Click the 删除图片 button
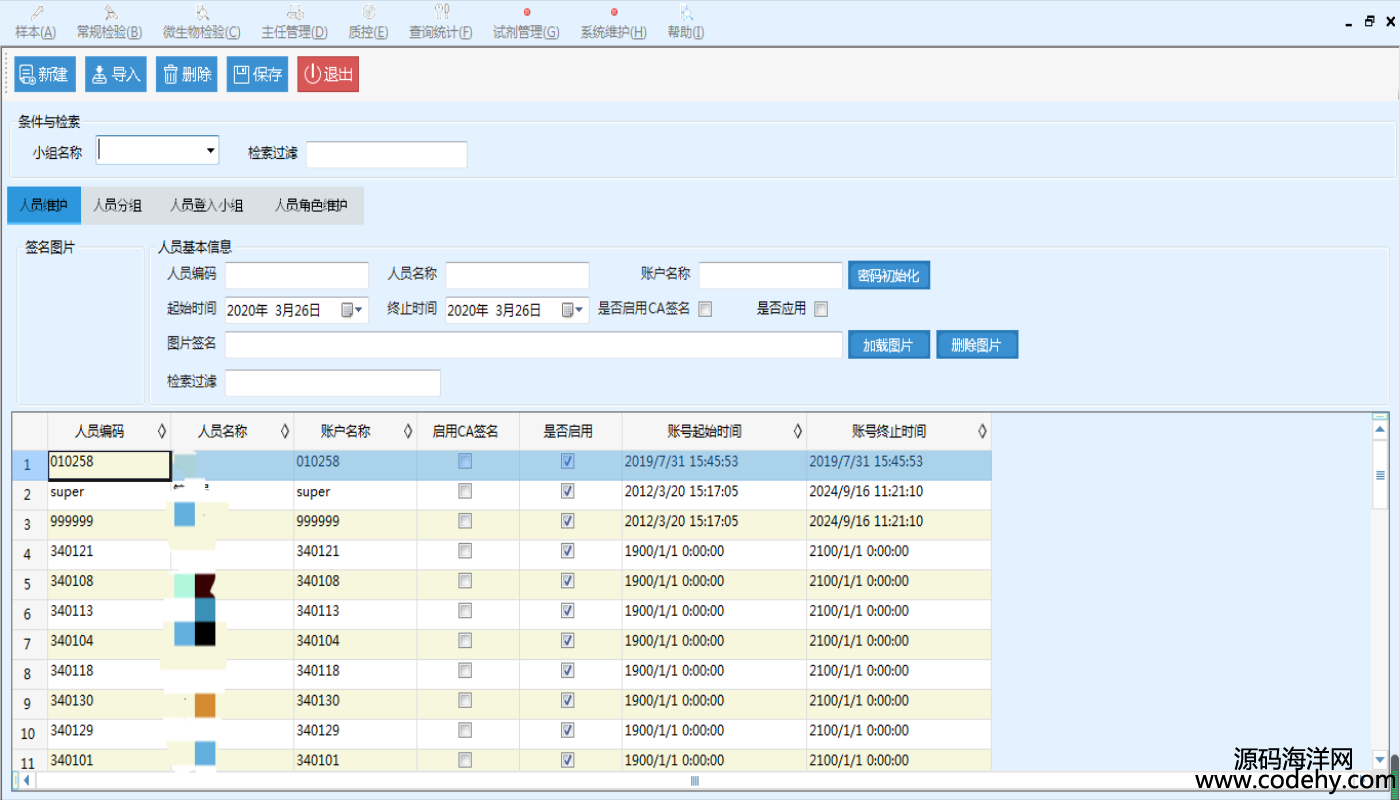Viewport: 1400px width, 800px height. pyautogui.click(x=977, y=345)
